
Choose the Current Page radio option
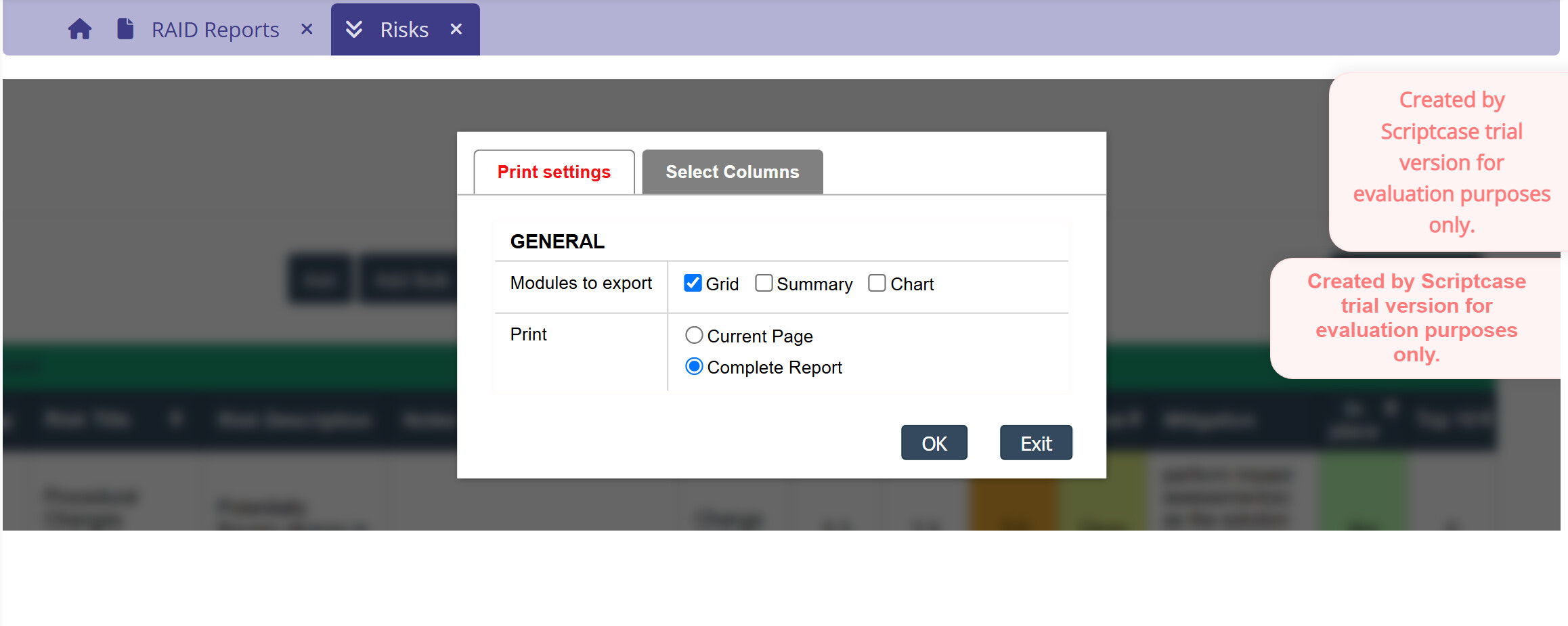point(694,335)
